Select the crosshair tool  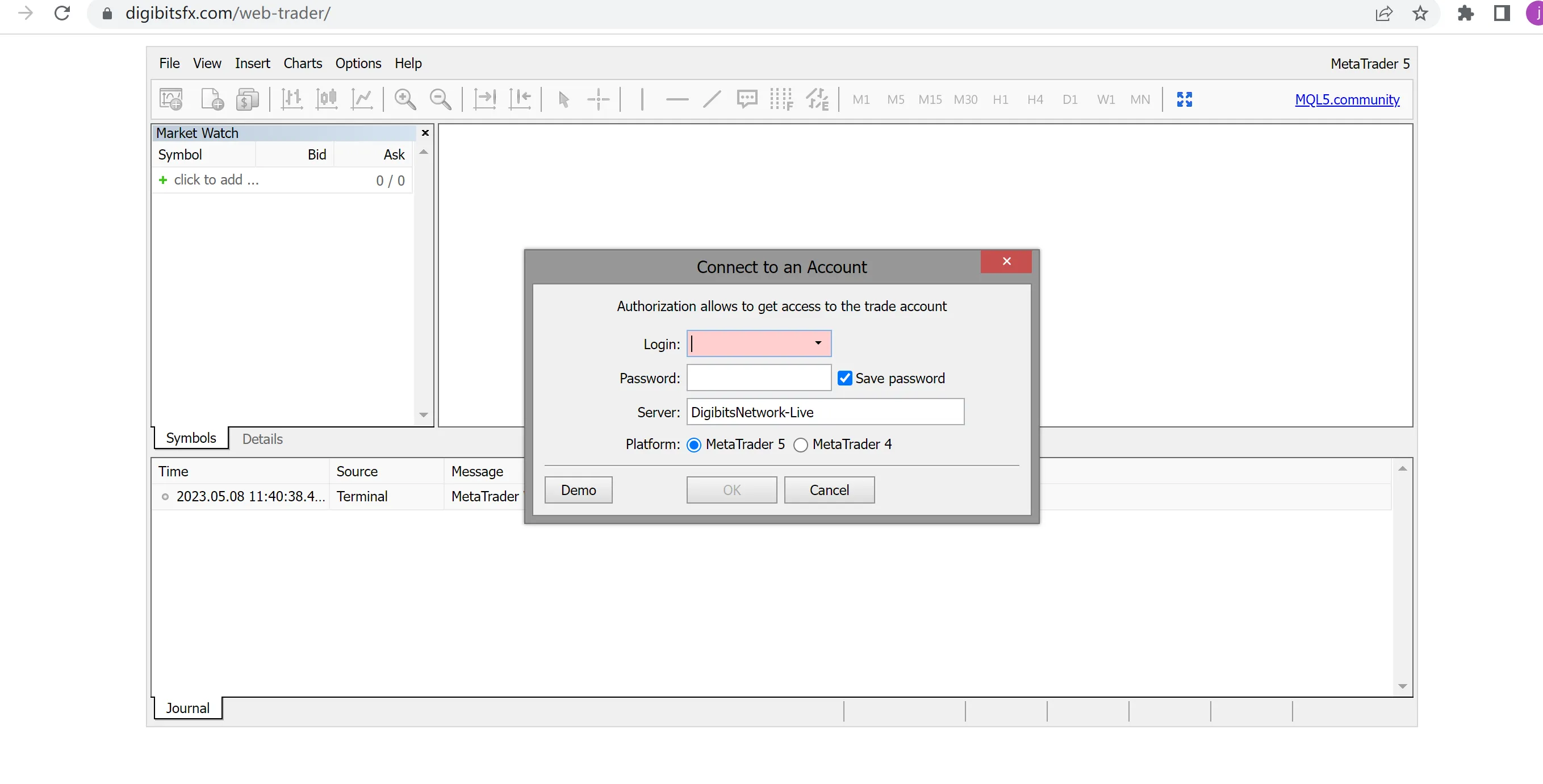click(x=599, y=99)
